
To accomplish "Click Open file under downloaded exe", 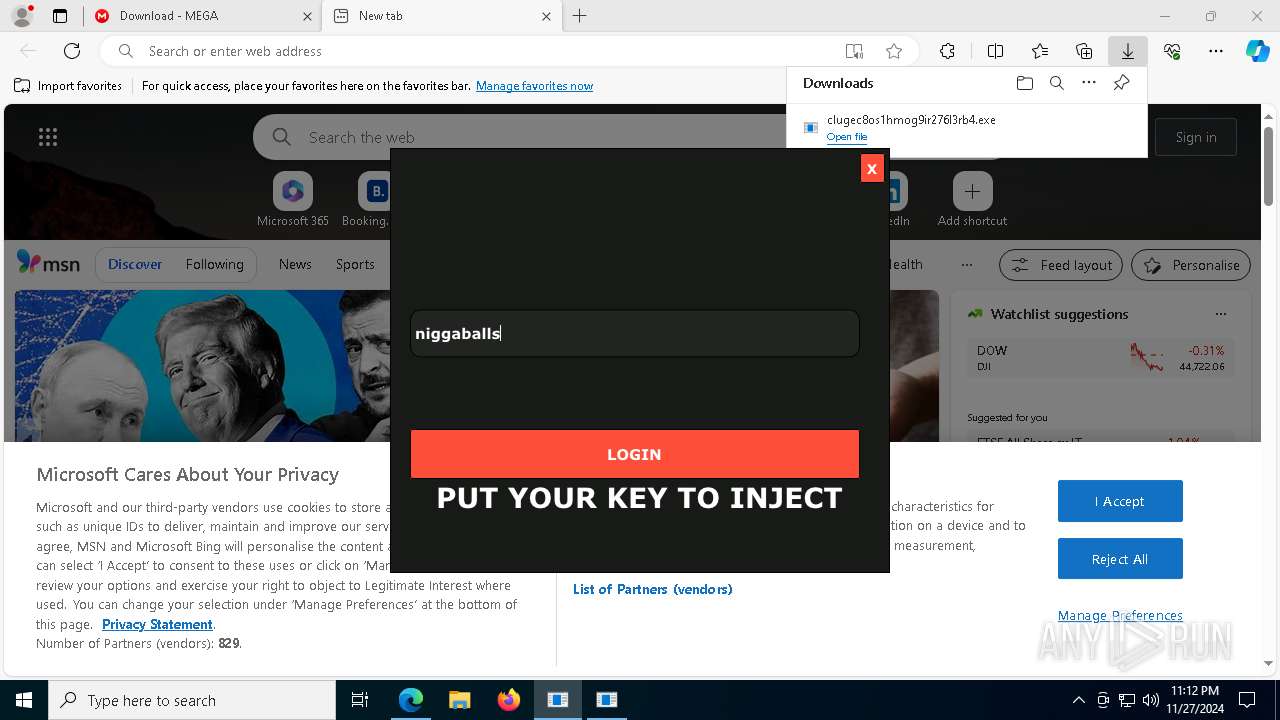I will tap(847, 137).
